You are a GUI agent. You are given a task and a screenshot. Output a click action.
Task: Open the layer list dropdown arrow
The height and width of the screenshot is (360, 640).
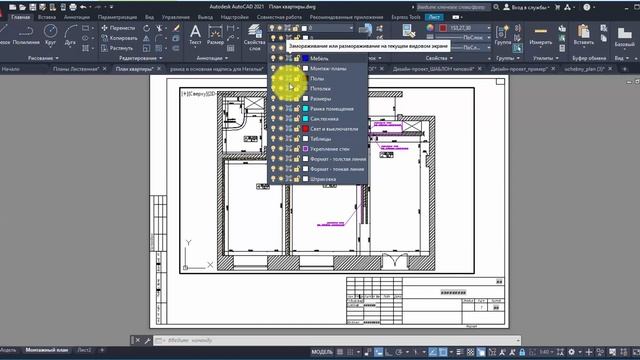point(351,28)
